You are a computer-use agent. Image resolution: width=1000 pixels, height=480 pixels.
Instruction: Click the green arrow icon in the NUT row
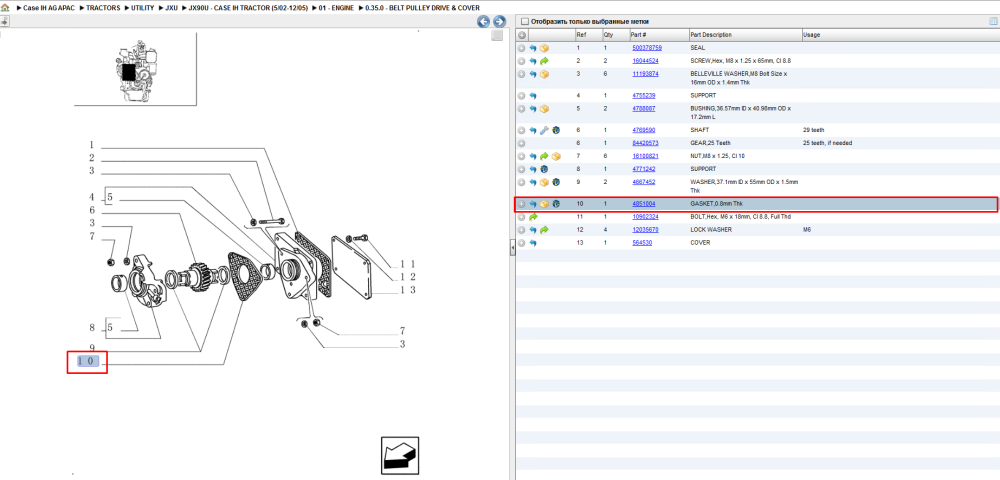[544, 156]
